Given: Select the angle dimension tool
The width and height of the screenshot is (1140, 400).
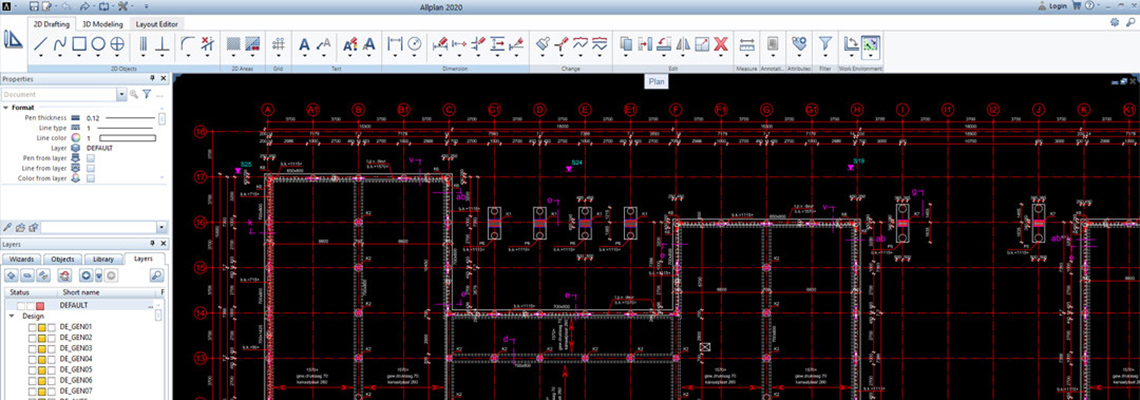Looking at the screenshot, I should click(x=414, y=44).
